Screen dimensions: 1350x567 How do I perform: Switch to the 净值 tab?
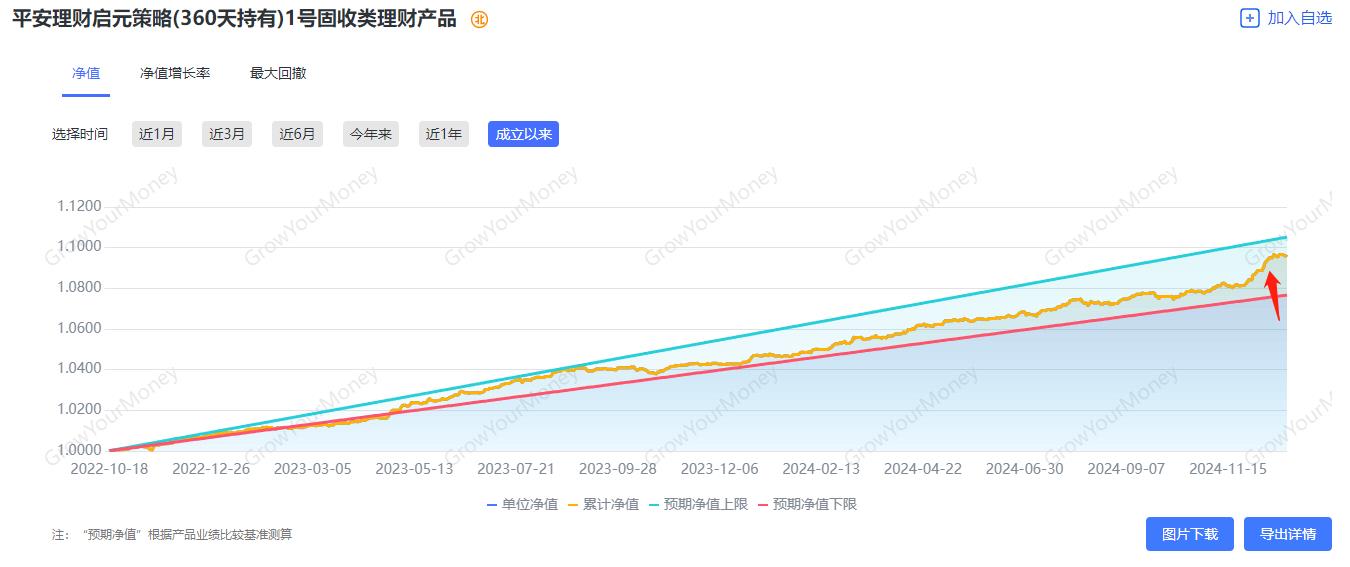pyautogui.click(x=86, y=73)
